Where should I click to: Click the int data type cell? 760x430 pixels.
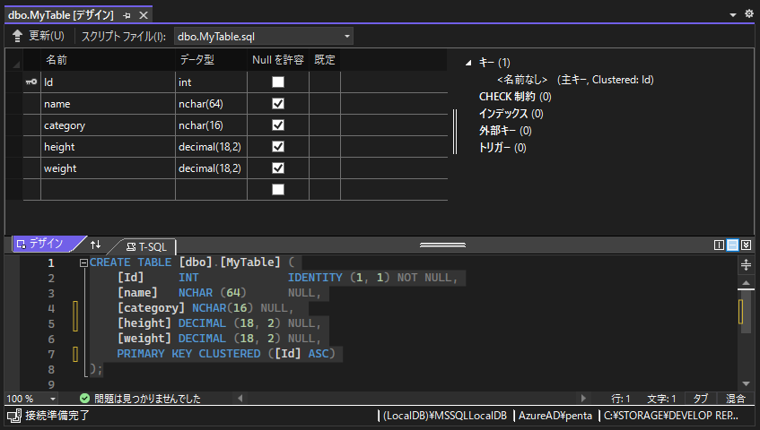(x=211, y=82)
